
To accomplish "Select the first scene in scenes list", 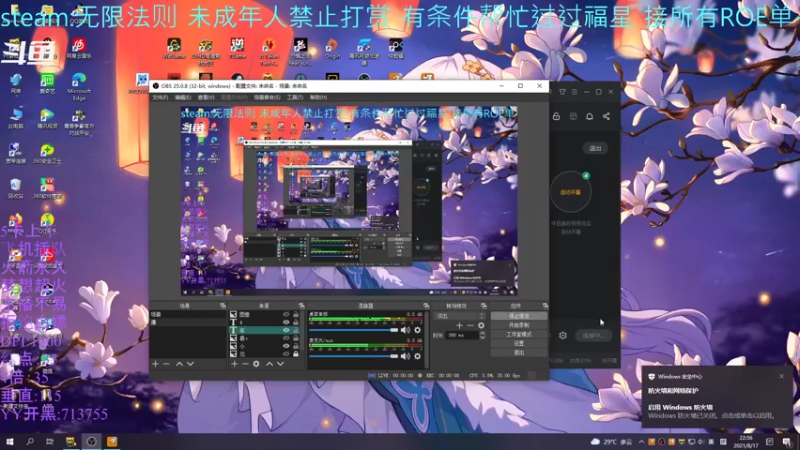I will click(188, 315).
